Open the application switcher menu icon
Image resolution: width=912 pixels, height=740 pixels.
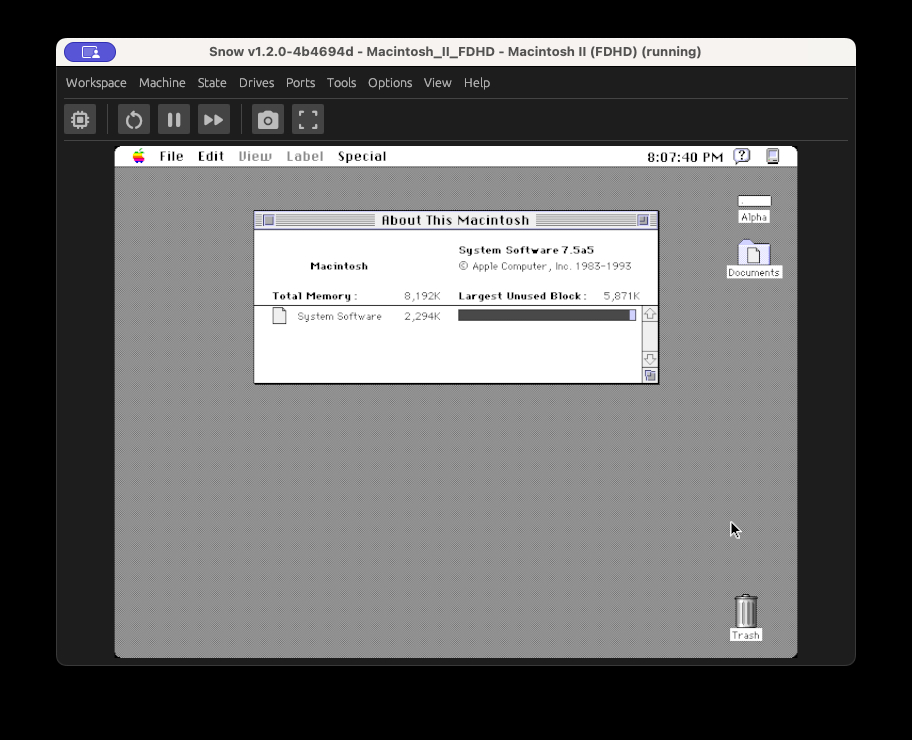[x=772, y=156]
